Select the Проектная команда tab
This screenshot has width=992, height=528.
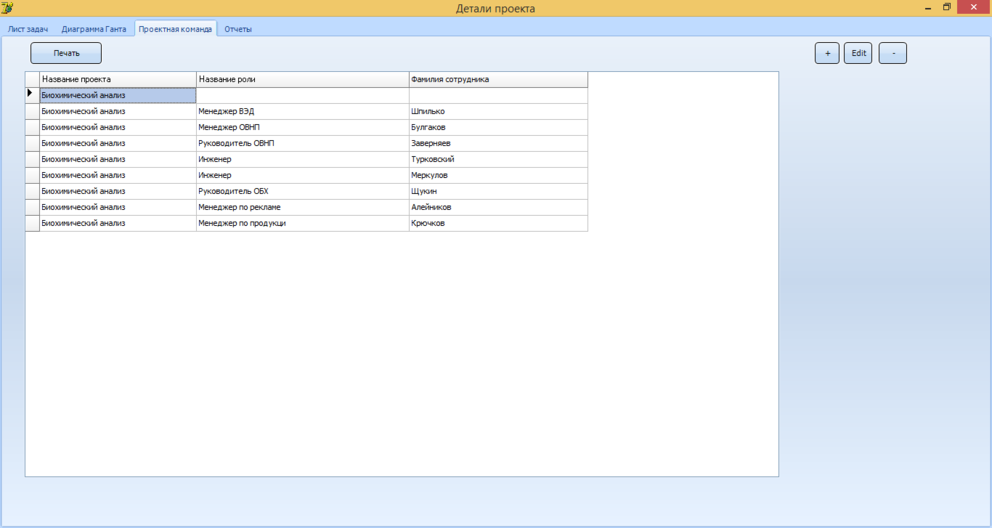click(x=175, y=29)
